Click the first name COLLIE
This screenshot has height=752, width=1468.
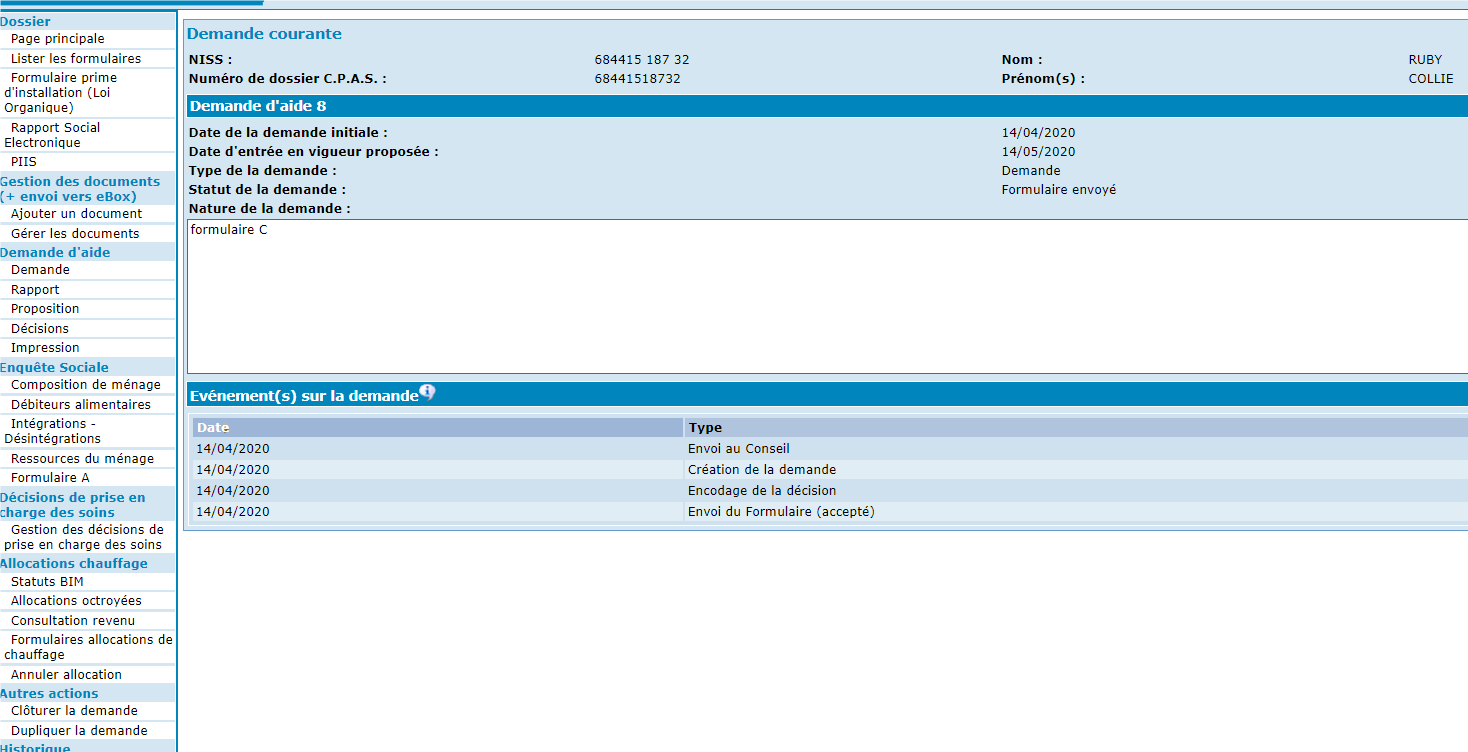point(1430,78)
